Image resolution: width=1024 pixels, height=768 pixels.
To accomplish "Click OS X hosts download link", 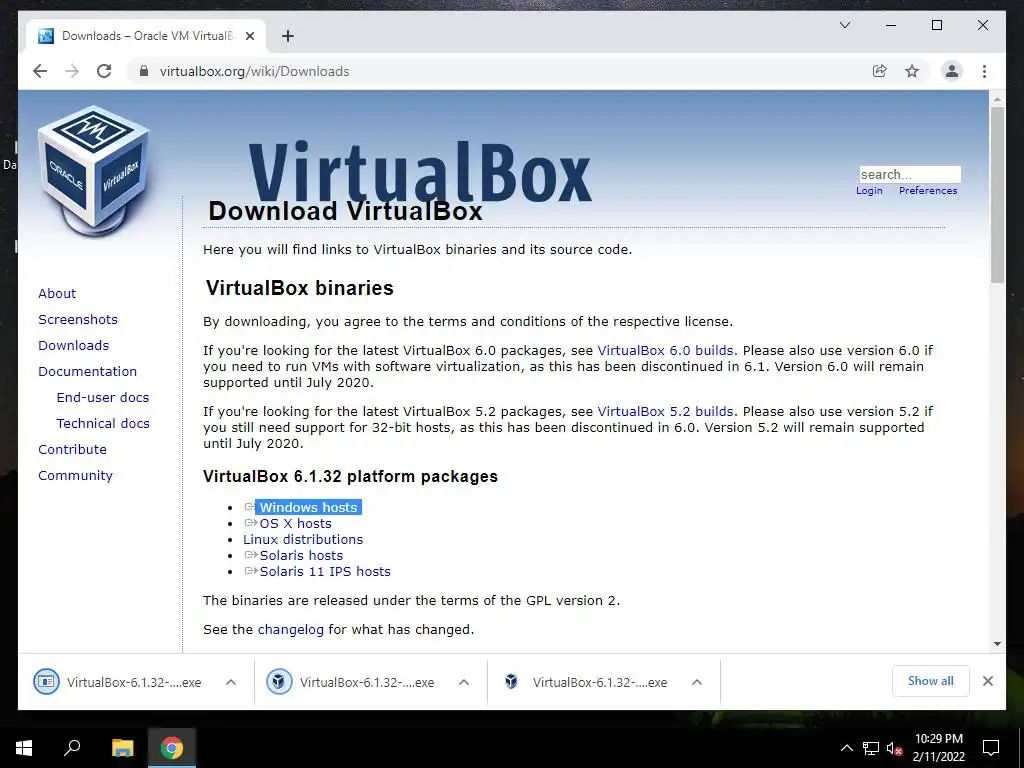I will click(x=295, y=524).
